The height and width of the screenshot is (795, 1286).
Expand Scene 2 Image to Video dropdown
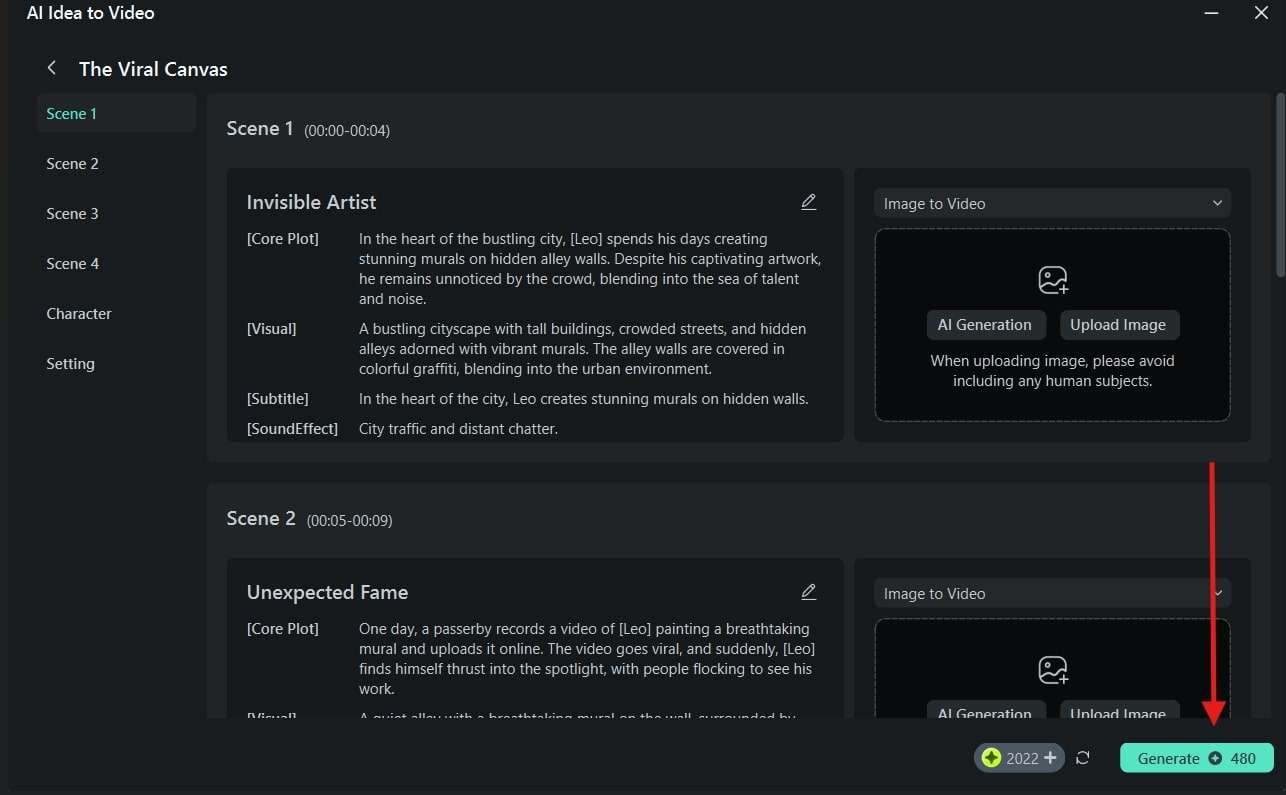coord(1052,593)
